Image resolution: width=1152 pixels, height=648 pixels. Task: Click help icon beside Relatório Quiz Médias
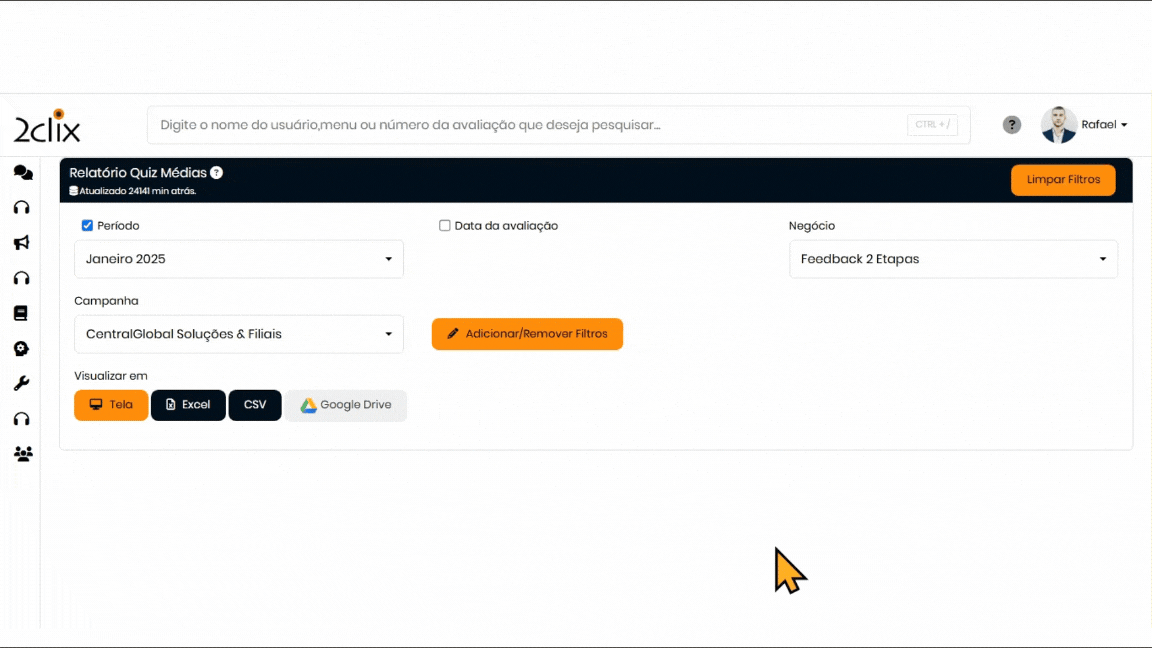point(217,173)
